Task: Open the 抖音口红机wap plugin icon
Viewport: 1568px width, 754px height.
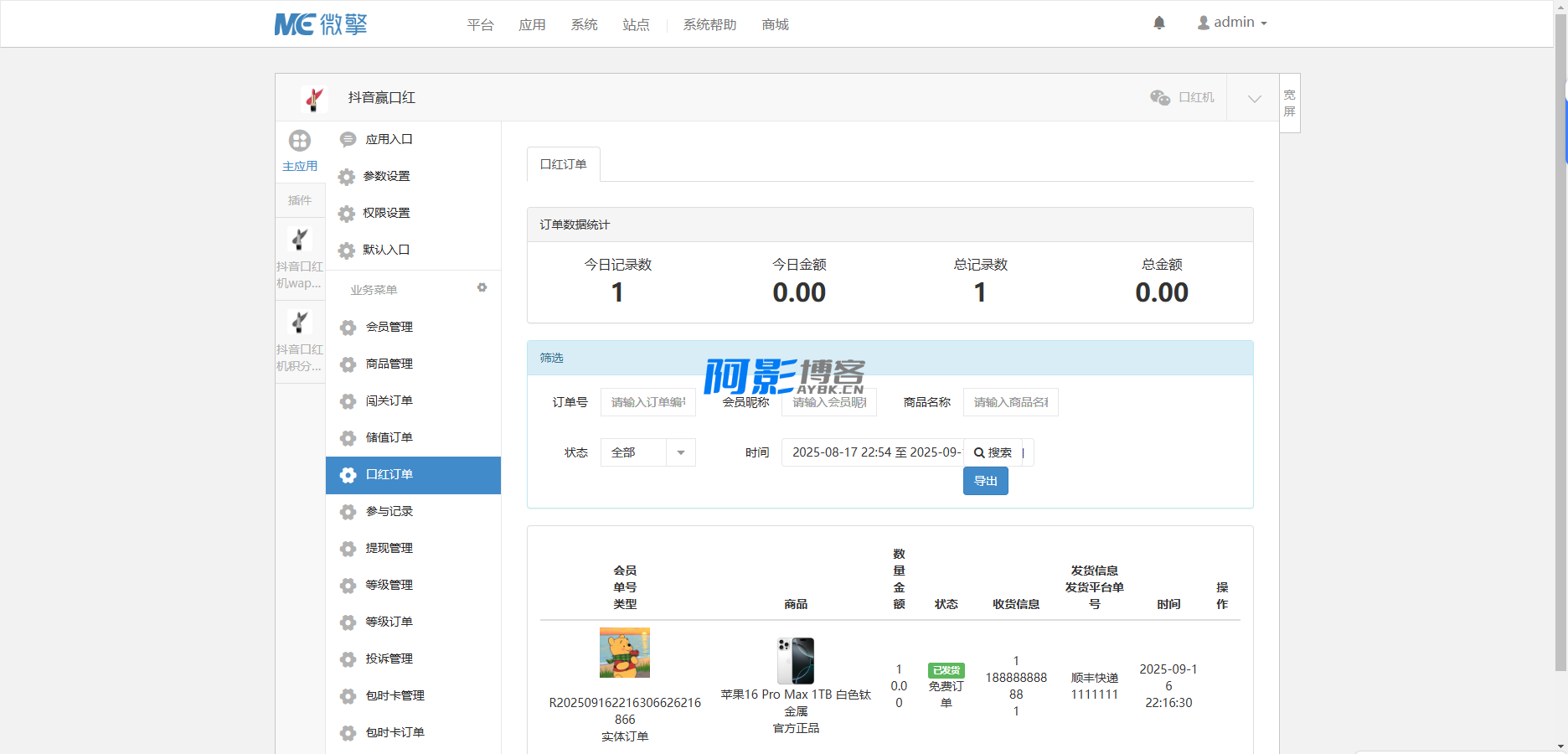Action: click(300, 240)
